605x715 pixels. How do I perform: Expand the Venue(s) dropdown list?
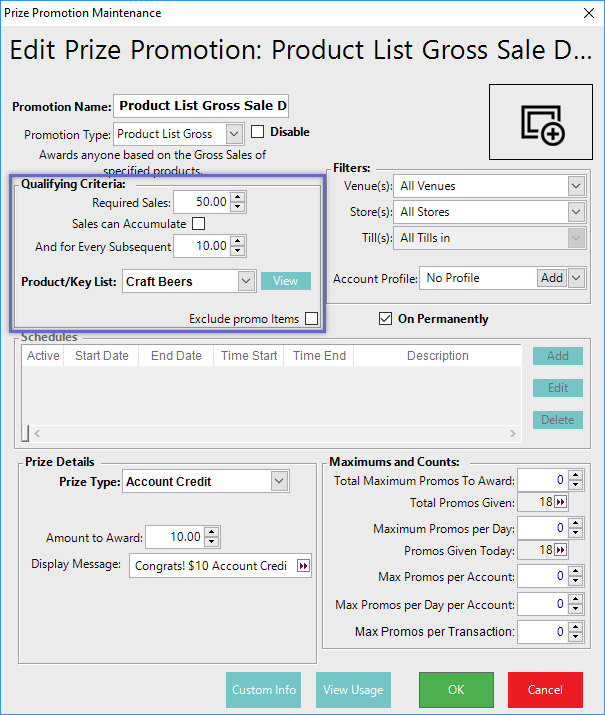575,186
